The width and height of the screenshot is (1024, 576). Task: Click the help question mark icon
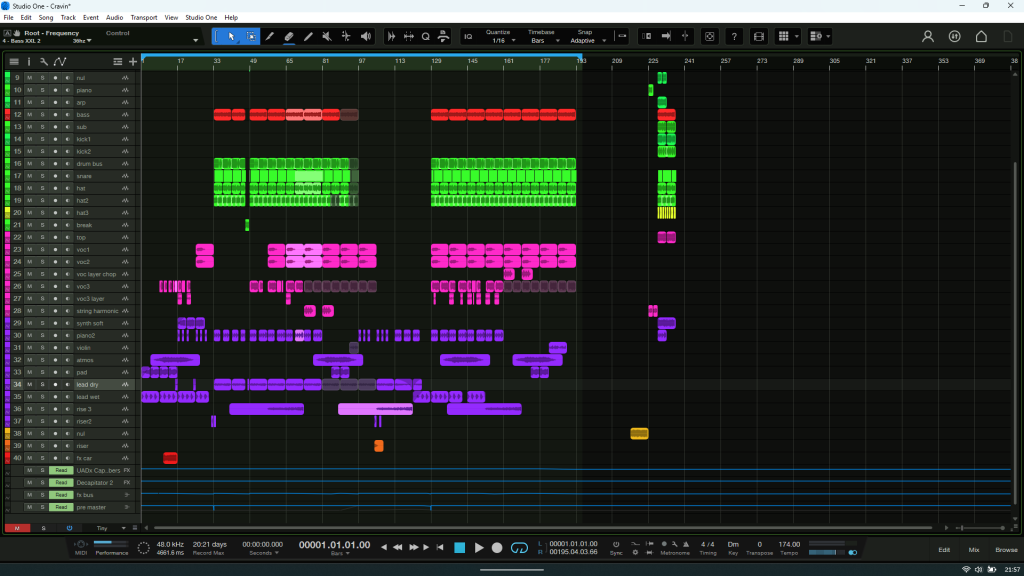734,37
